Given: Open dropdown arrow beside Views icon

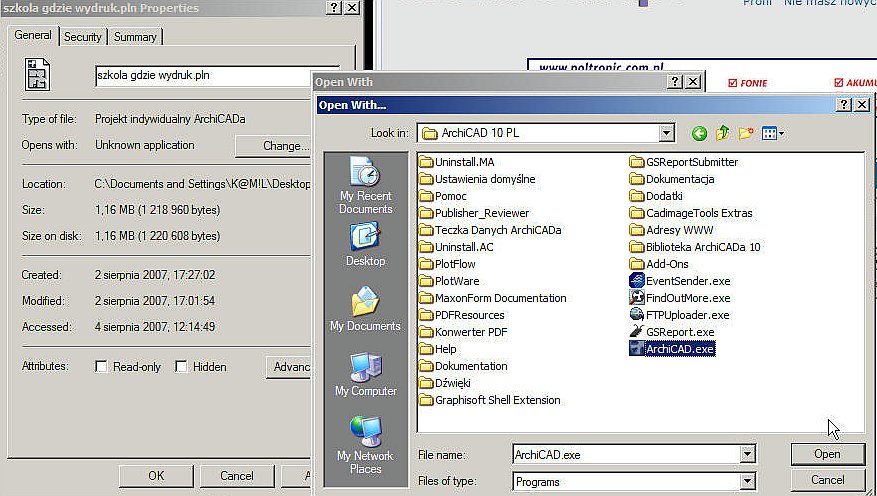Looking at the screenshot, I should 781,134.
